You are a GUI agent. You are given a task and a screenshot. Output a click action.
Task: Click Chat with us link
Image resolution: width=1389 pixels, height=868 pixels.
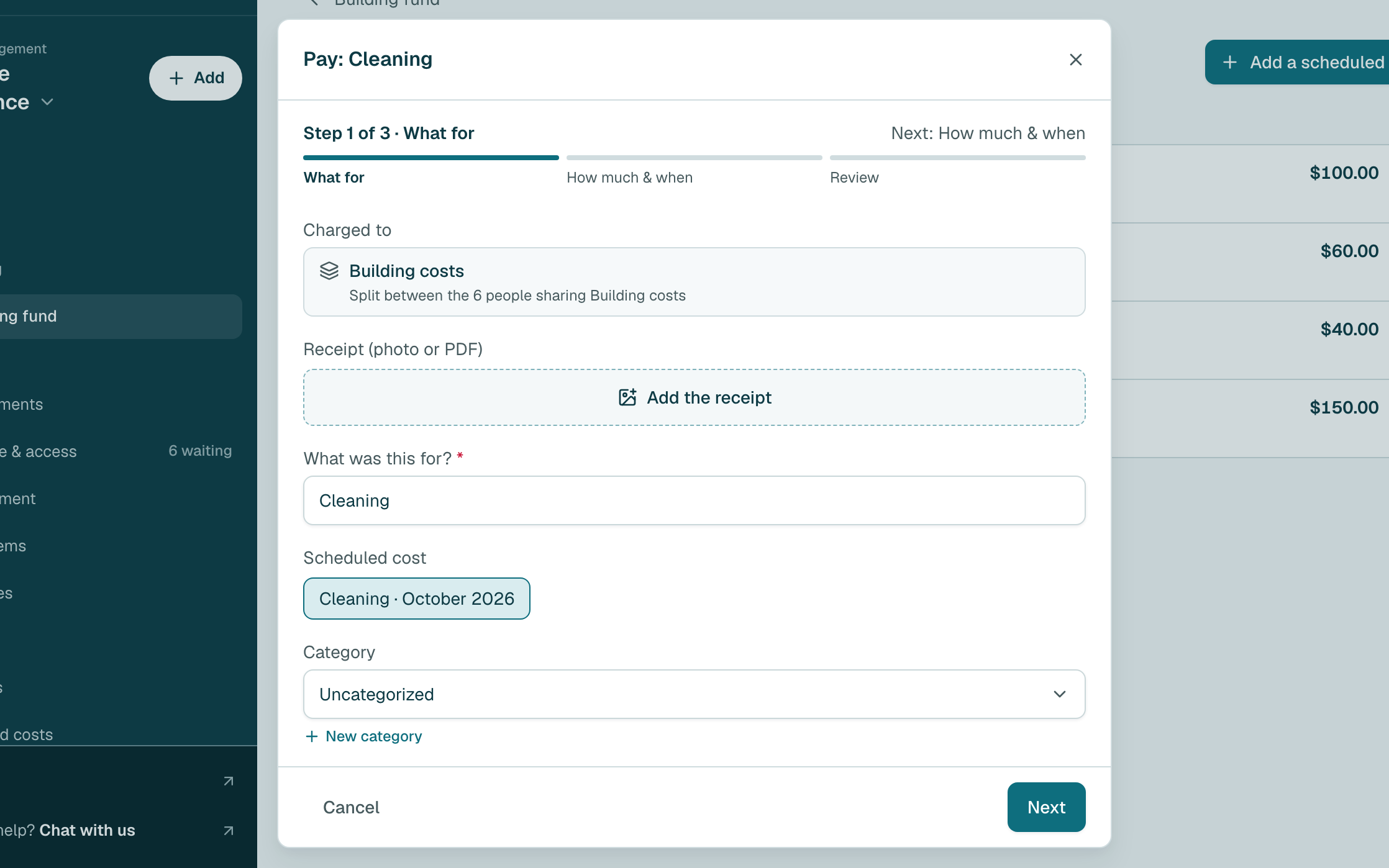click(x=87, y=830)
